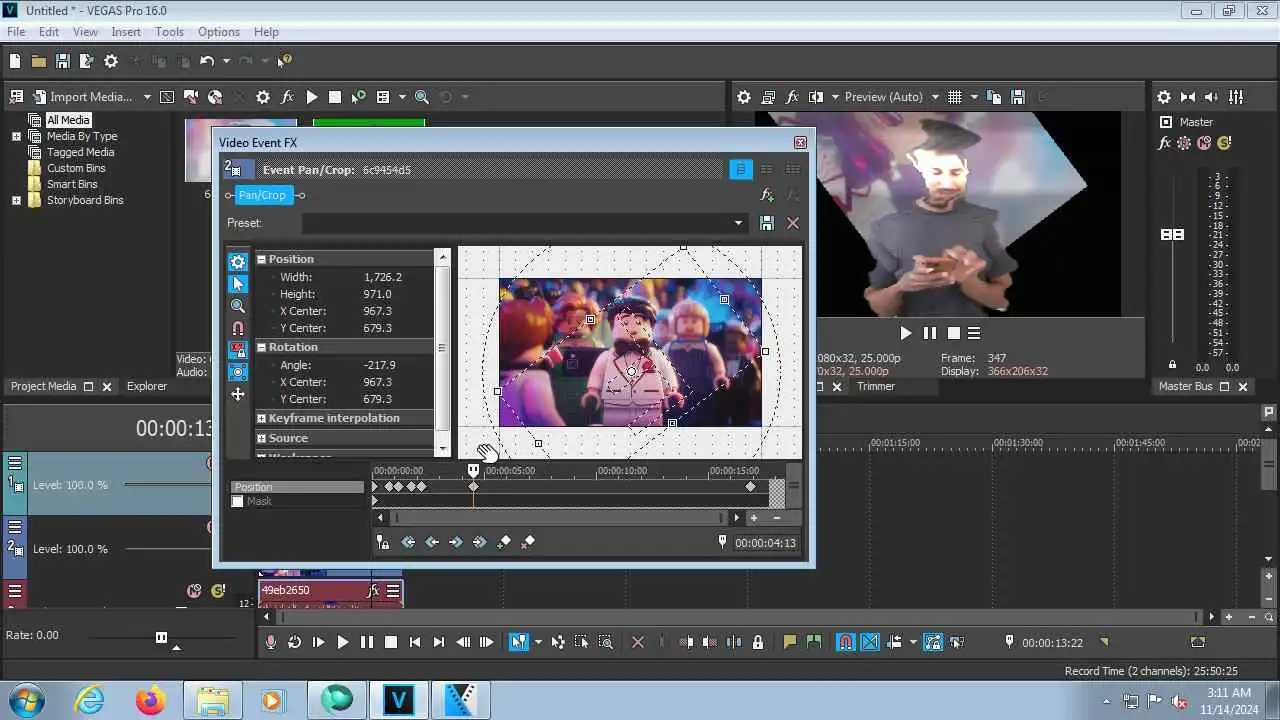Expand the Source section
The image size is (1280, 720).
click(x=262, y=438)
